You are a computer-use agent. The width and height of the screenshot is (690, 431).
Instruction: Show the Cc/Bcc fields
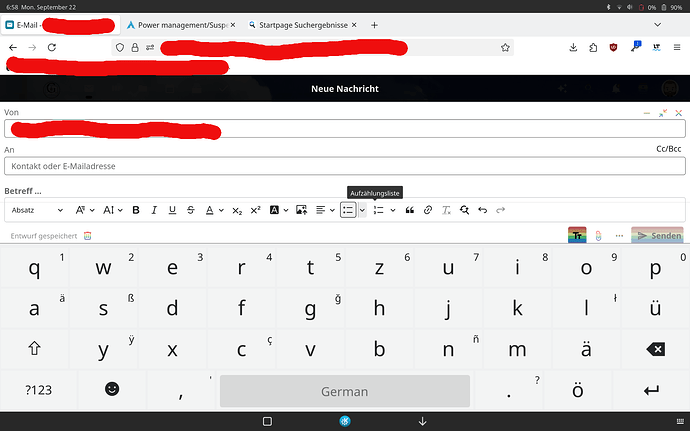point(668,149)
